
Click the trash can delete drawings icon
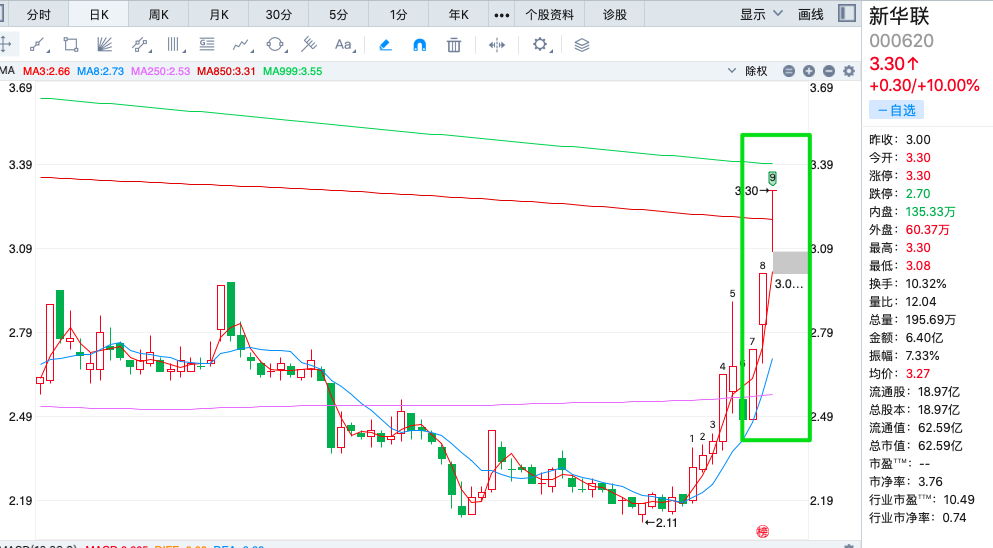click(453, 44)
